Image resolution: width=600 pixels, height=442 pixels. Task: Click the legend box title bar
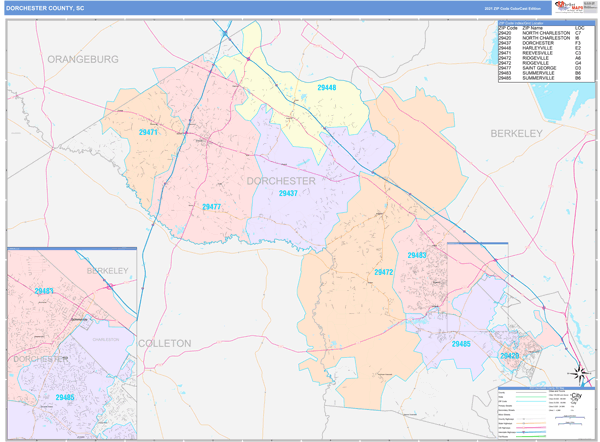coord(546,388)
